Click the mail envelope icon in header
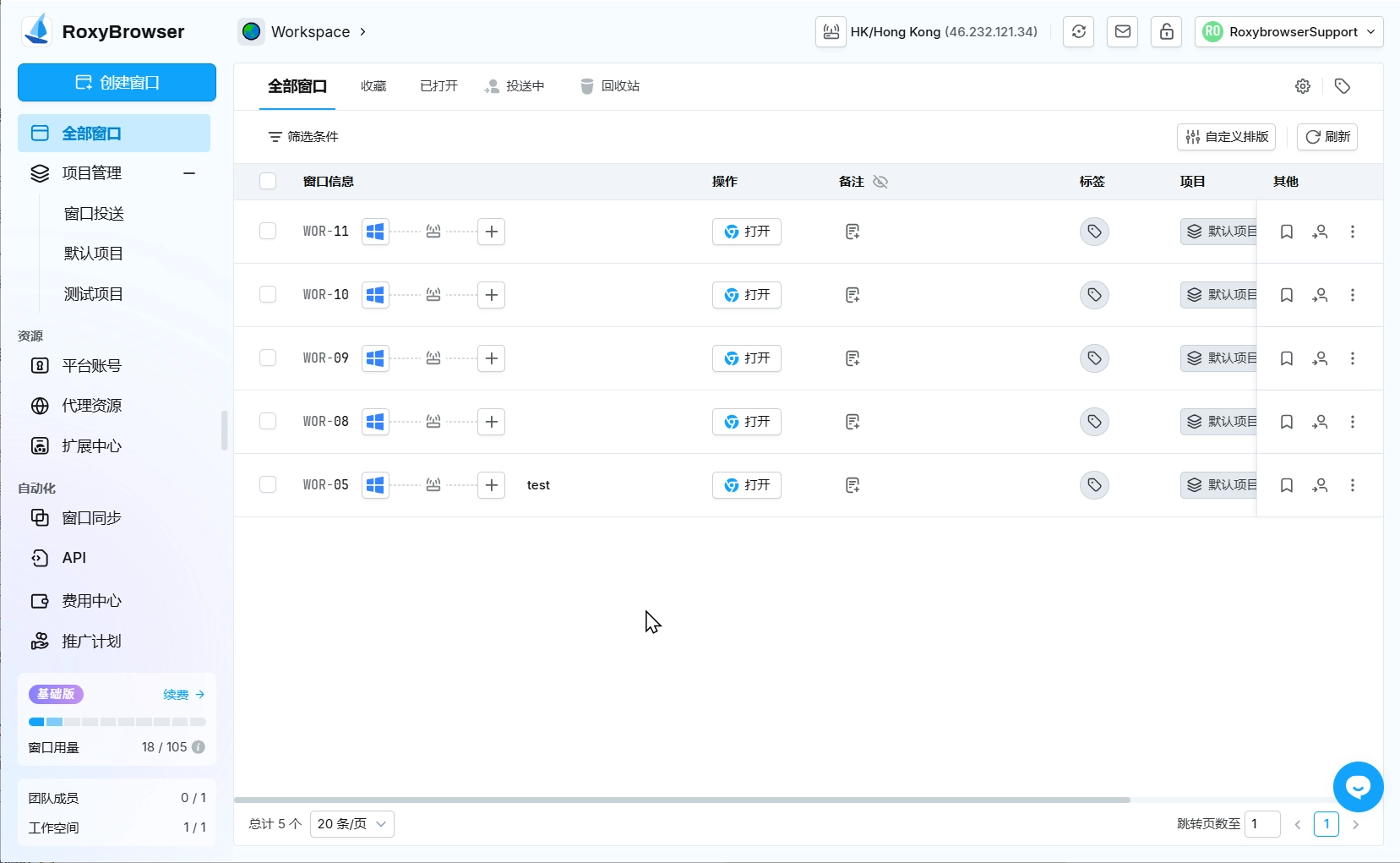 pyautogui.click(x=1122, y=32)
